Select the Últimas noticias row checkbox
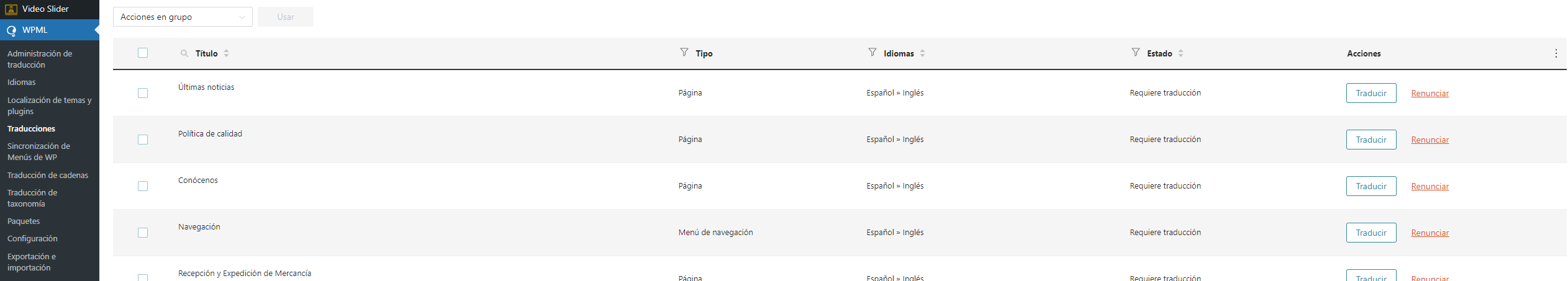The height and width of the screenshot is (281, 1568). click(x=143, y=93)
